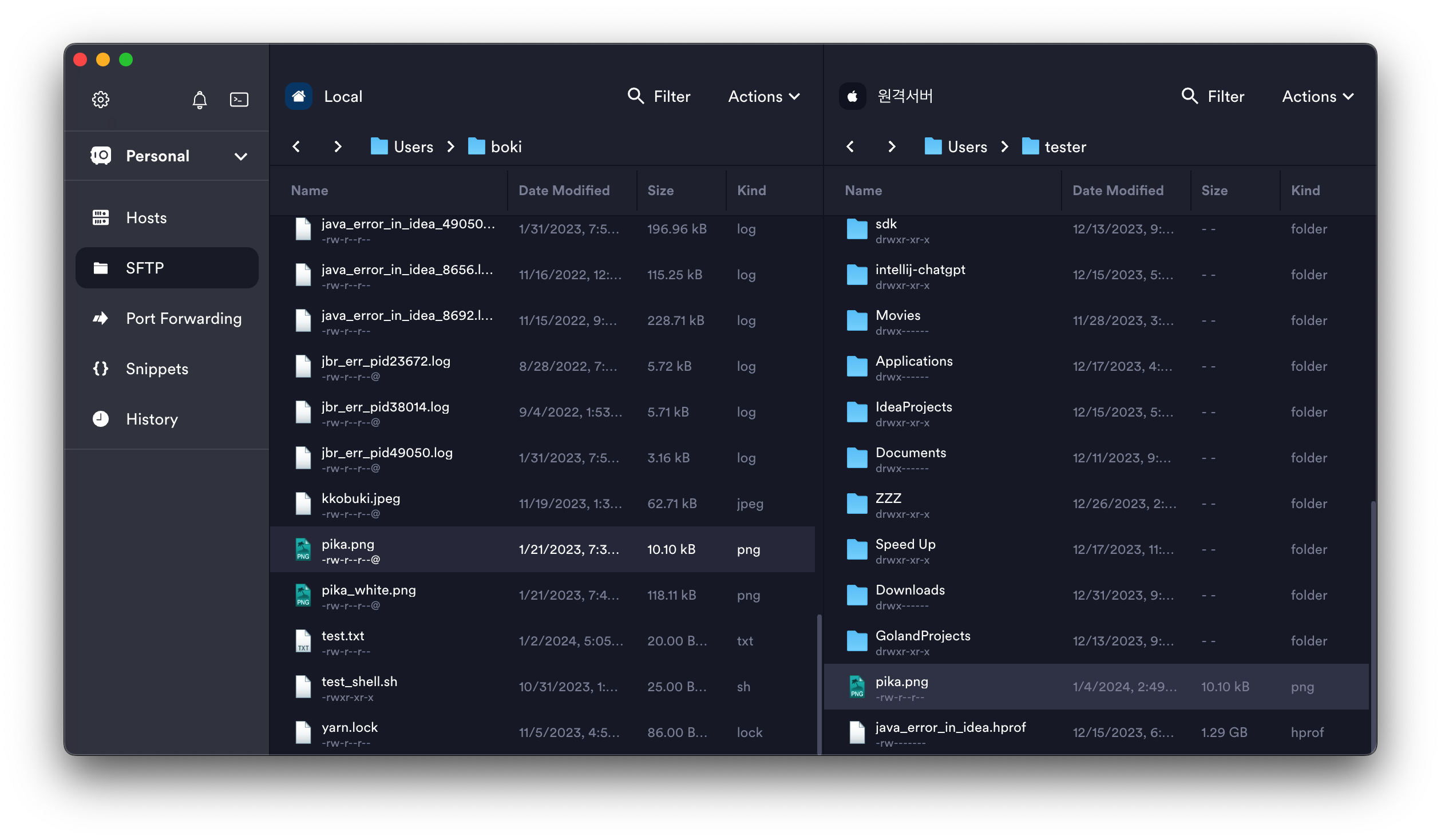
Task: Click the local pane Filter search icon
Action: tap(636, 96)
